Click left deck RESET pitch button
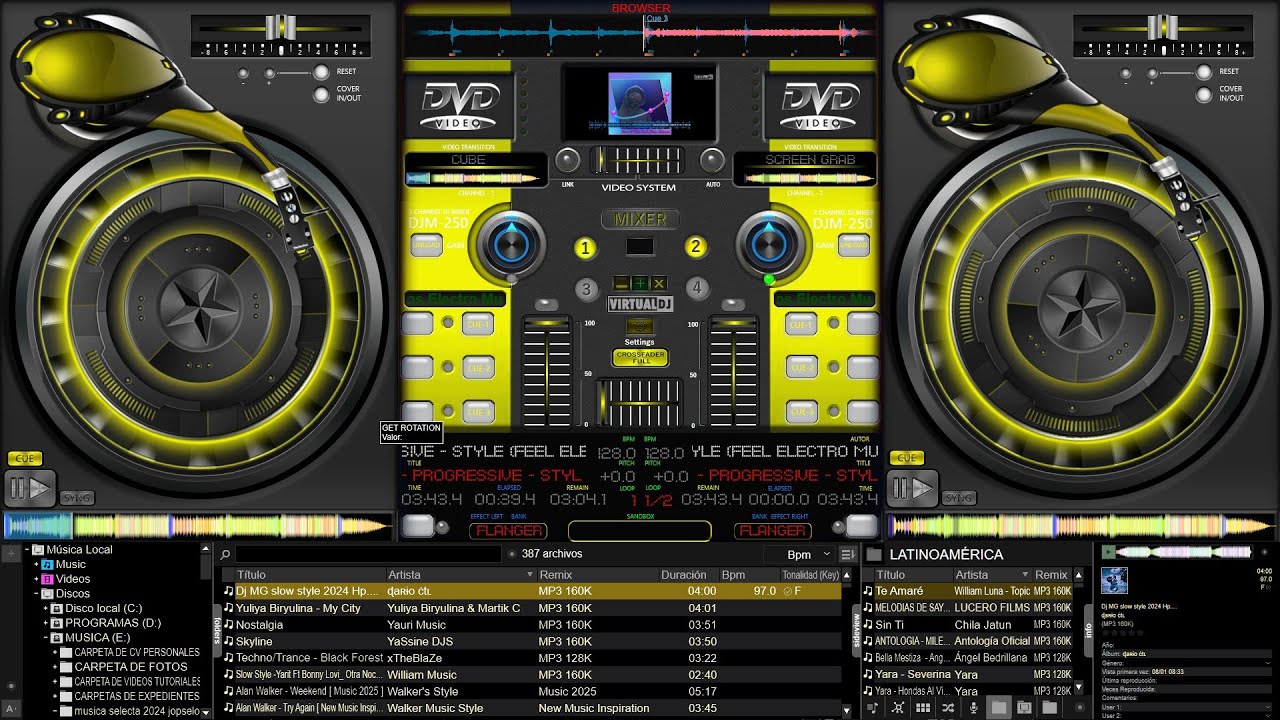This screenshot has width=1280, height=720. point(321,72)
